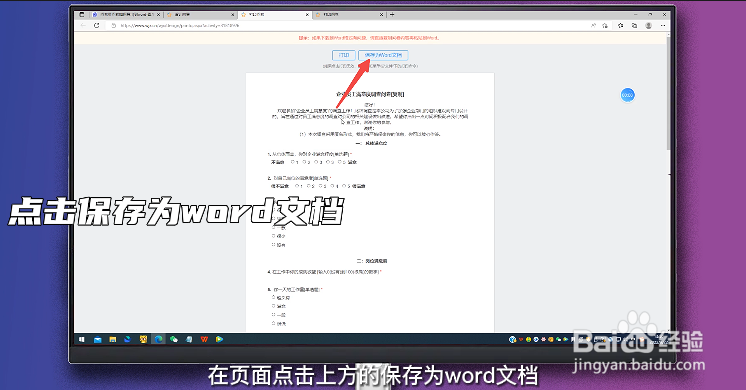This screenshot has width=746, height=390.
Task: Switch to the second browser tab
Action: tap(199, 15)
